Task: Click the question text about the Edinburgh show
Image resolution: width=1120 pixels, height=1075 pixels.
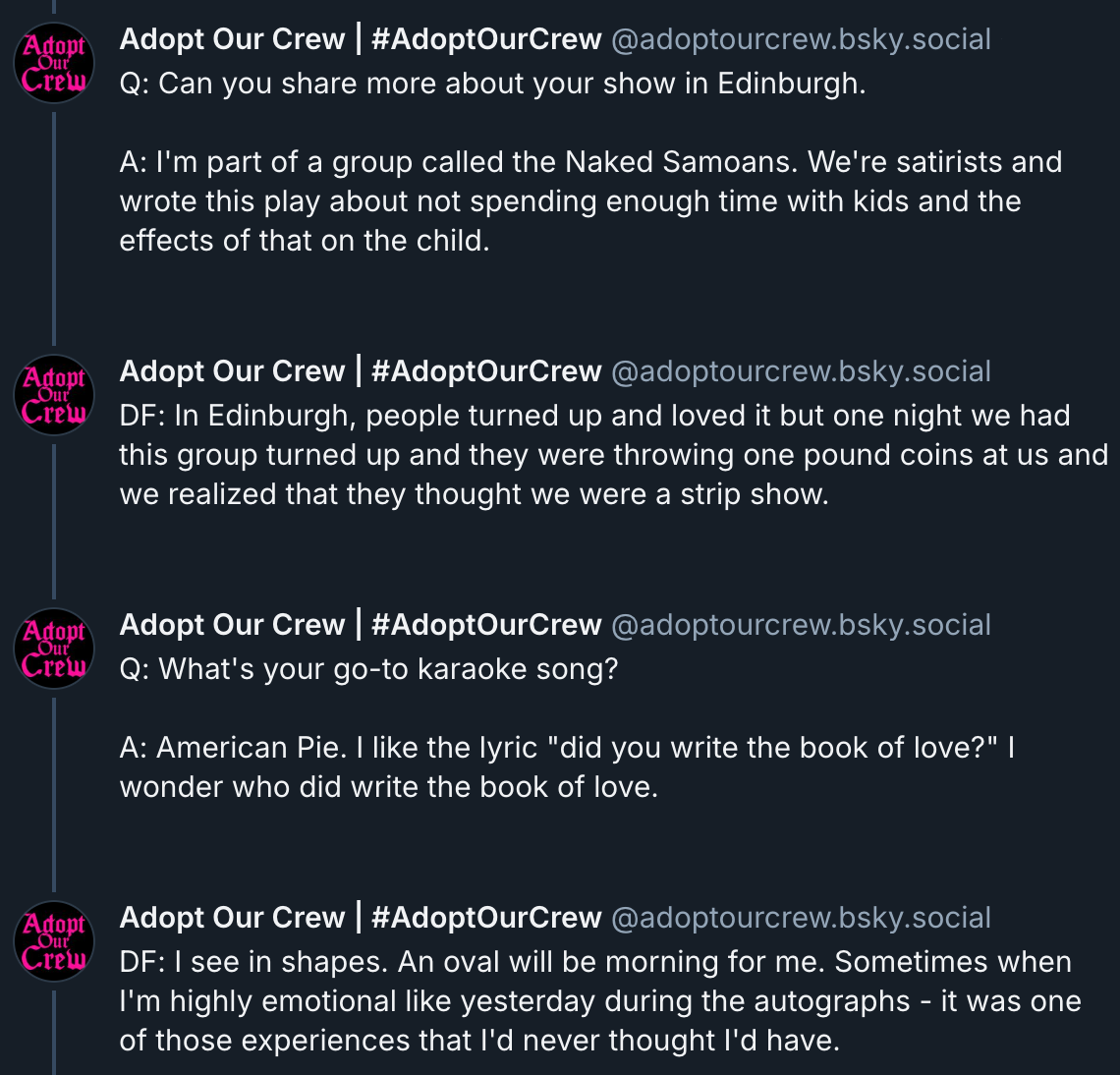Action: pos(492,84)
